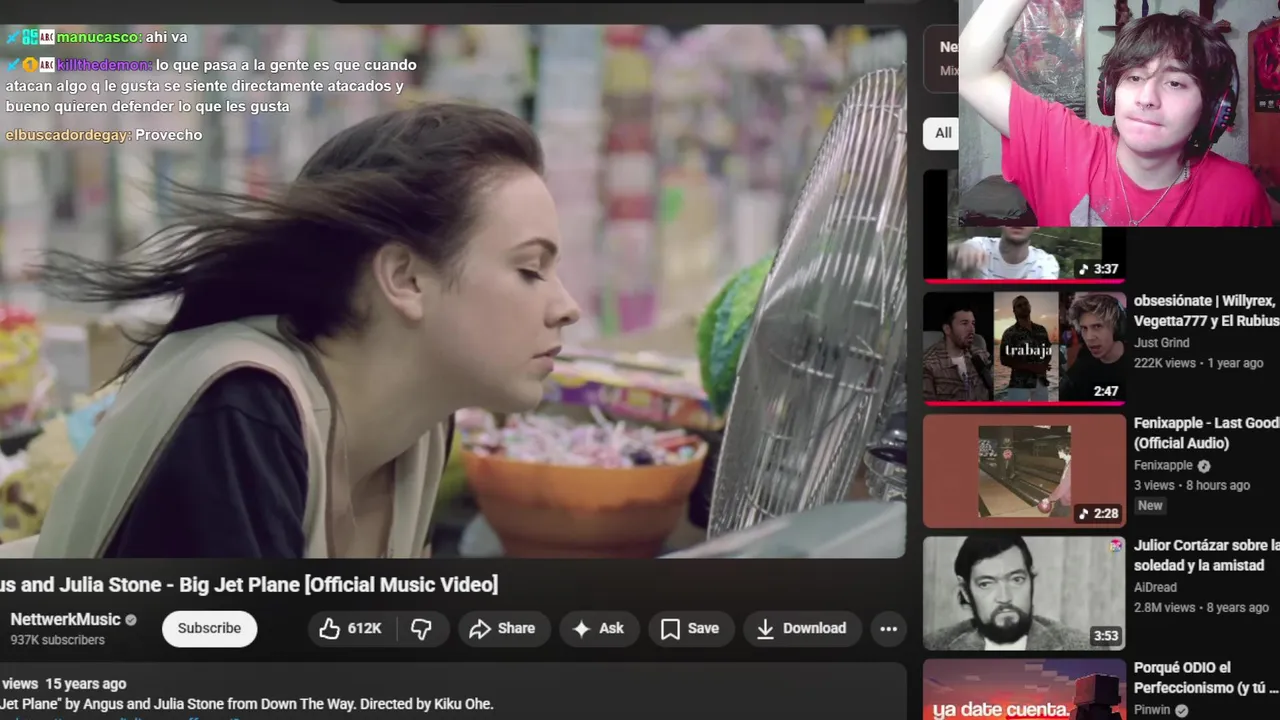Click the streamer webcam overlay

(1119, 113)
